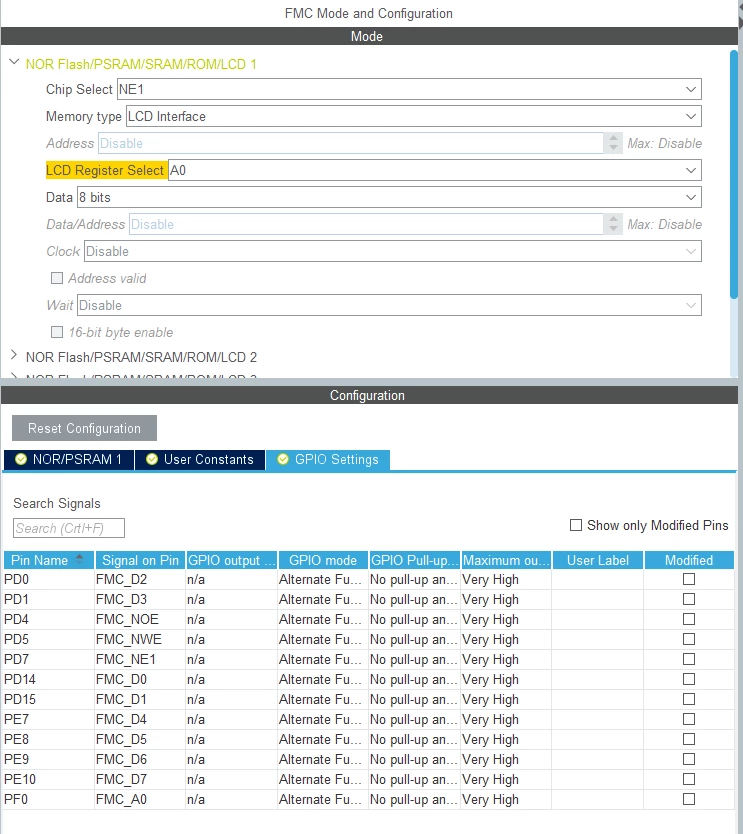Open the Memory type dropdown

pyautogui.click(x=414, y=116)
